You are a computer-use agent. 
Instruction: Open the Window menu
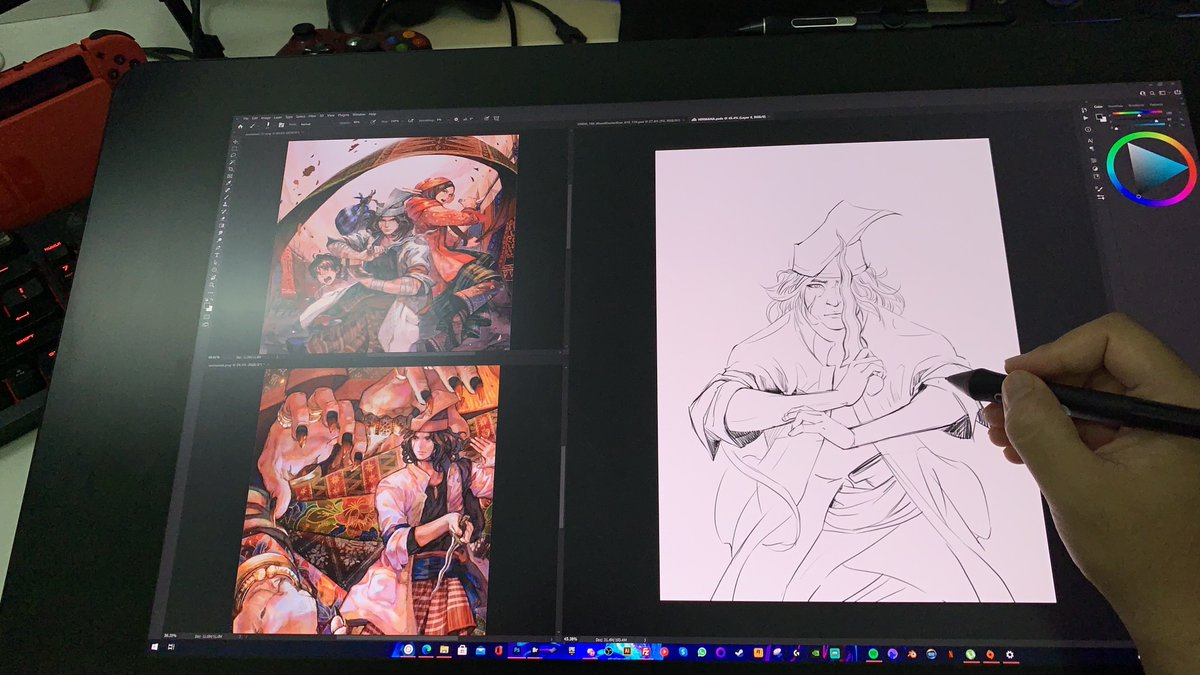(x=359, y=115)
